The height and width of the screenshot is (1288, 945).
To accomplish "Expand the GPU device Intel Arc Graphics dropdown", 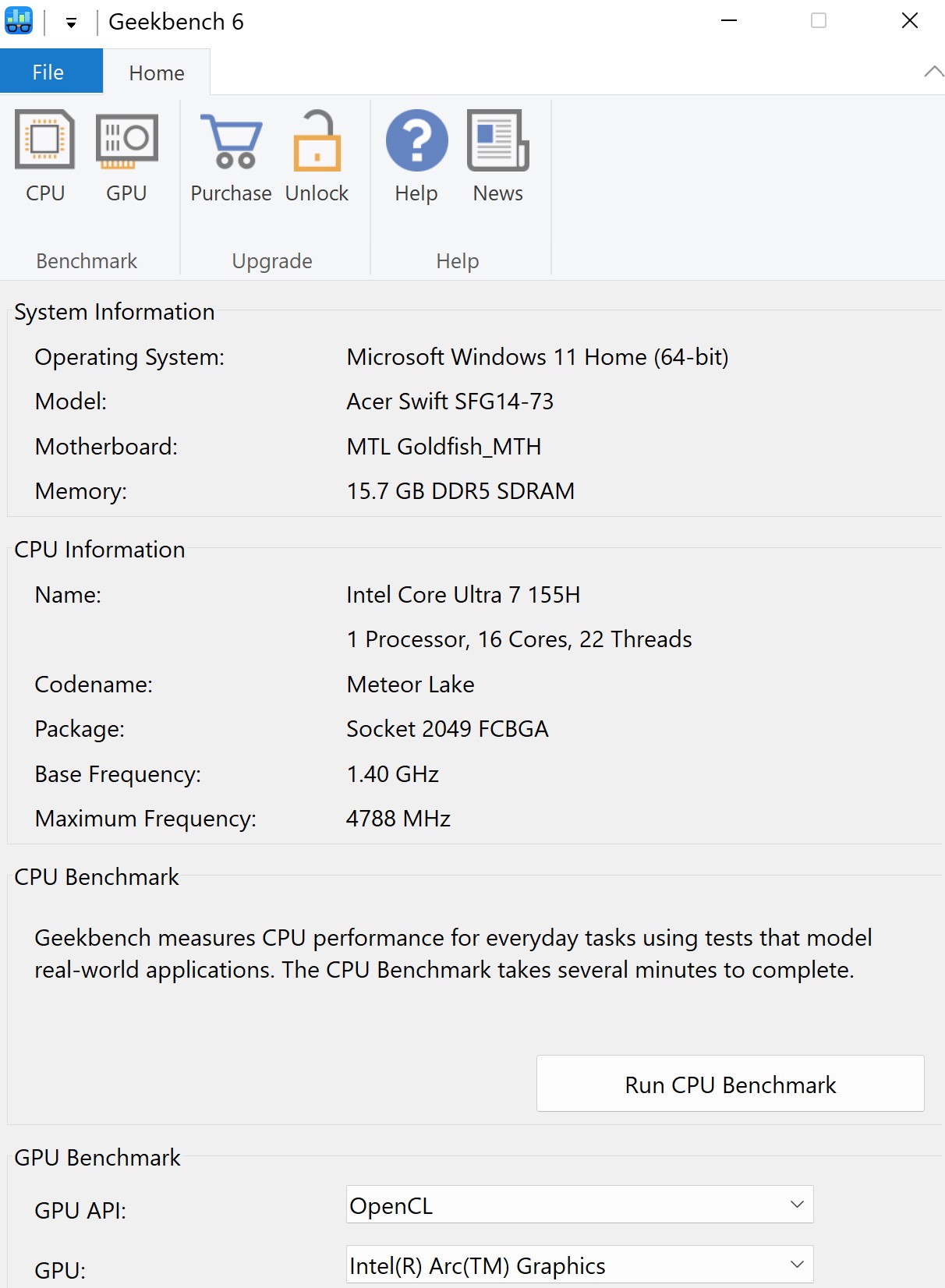I will 580,1265.
